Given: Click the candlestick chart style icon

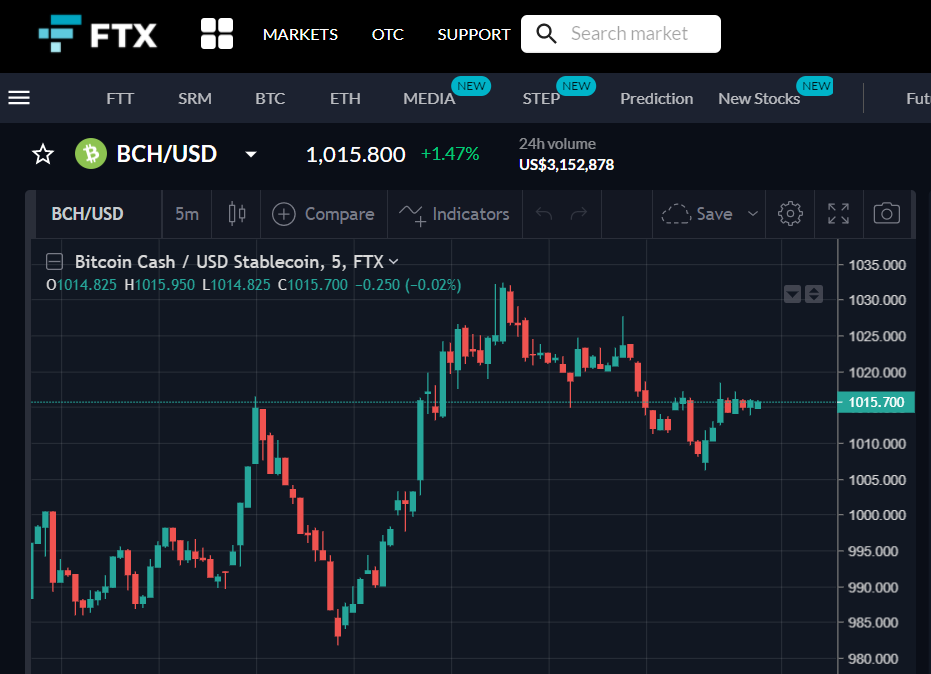Looking at the screenshot, I should (x=237, y=214).
